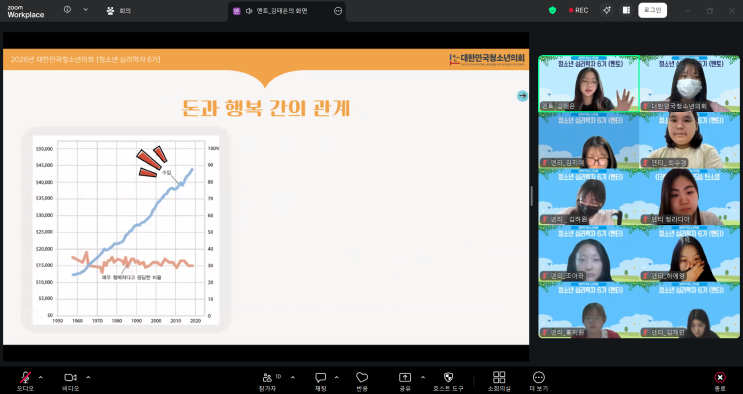
Task: Open the ellipsis menu on shared screen tab
Action: (x=338, y=11)
